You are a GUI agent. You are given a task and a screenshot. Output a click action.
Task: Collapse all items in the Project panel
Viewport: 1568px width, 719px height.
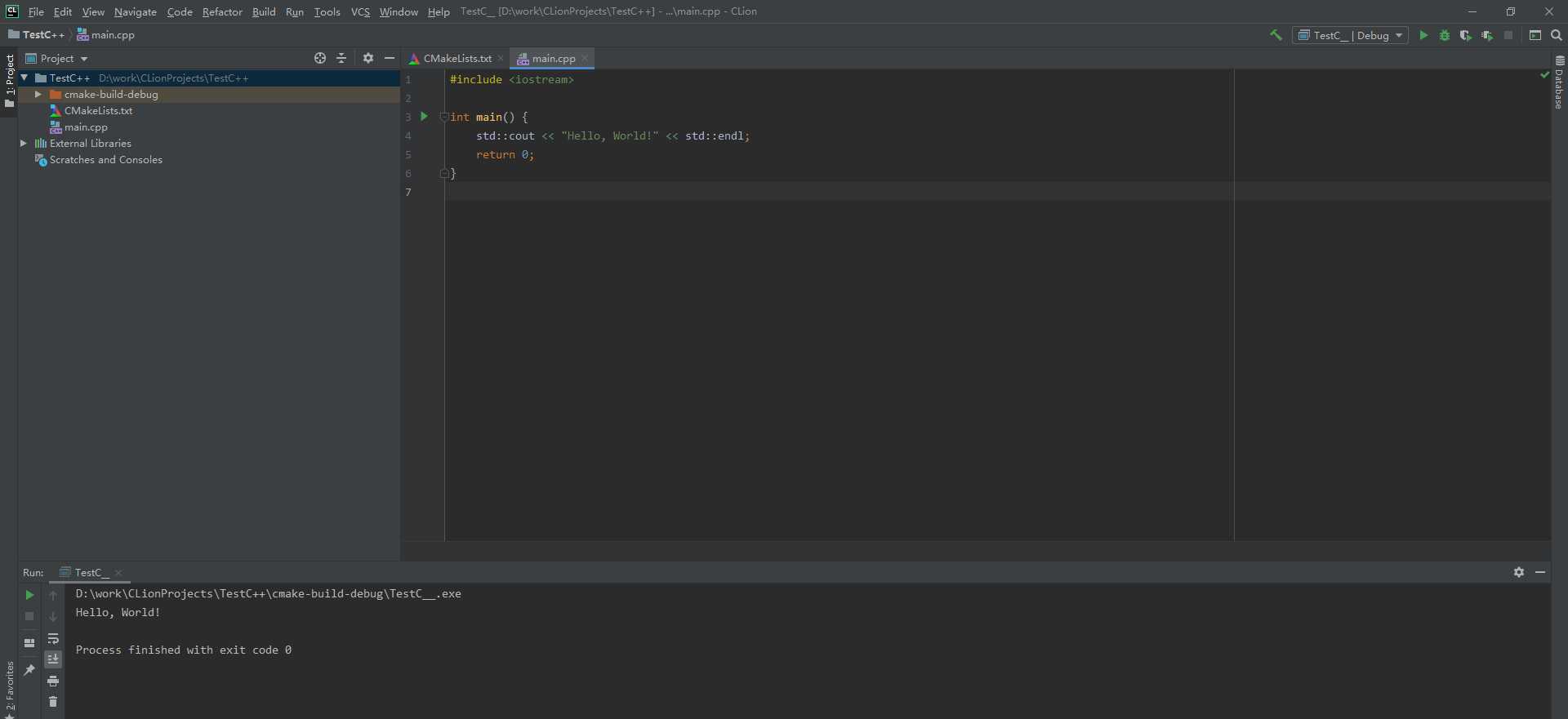[x=341, y=58]
